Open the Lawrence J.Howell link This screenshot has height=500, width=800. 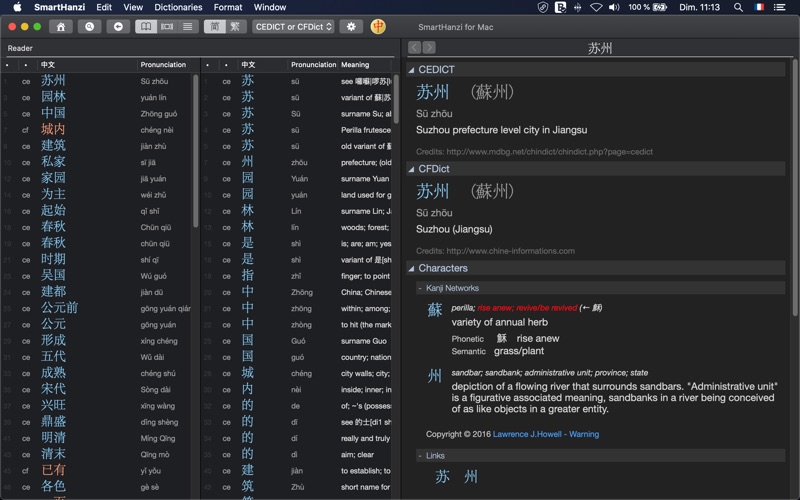click(x=527, y=434)
